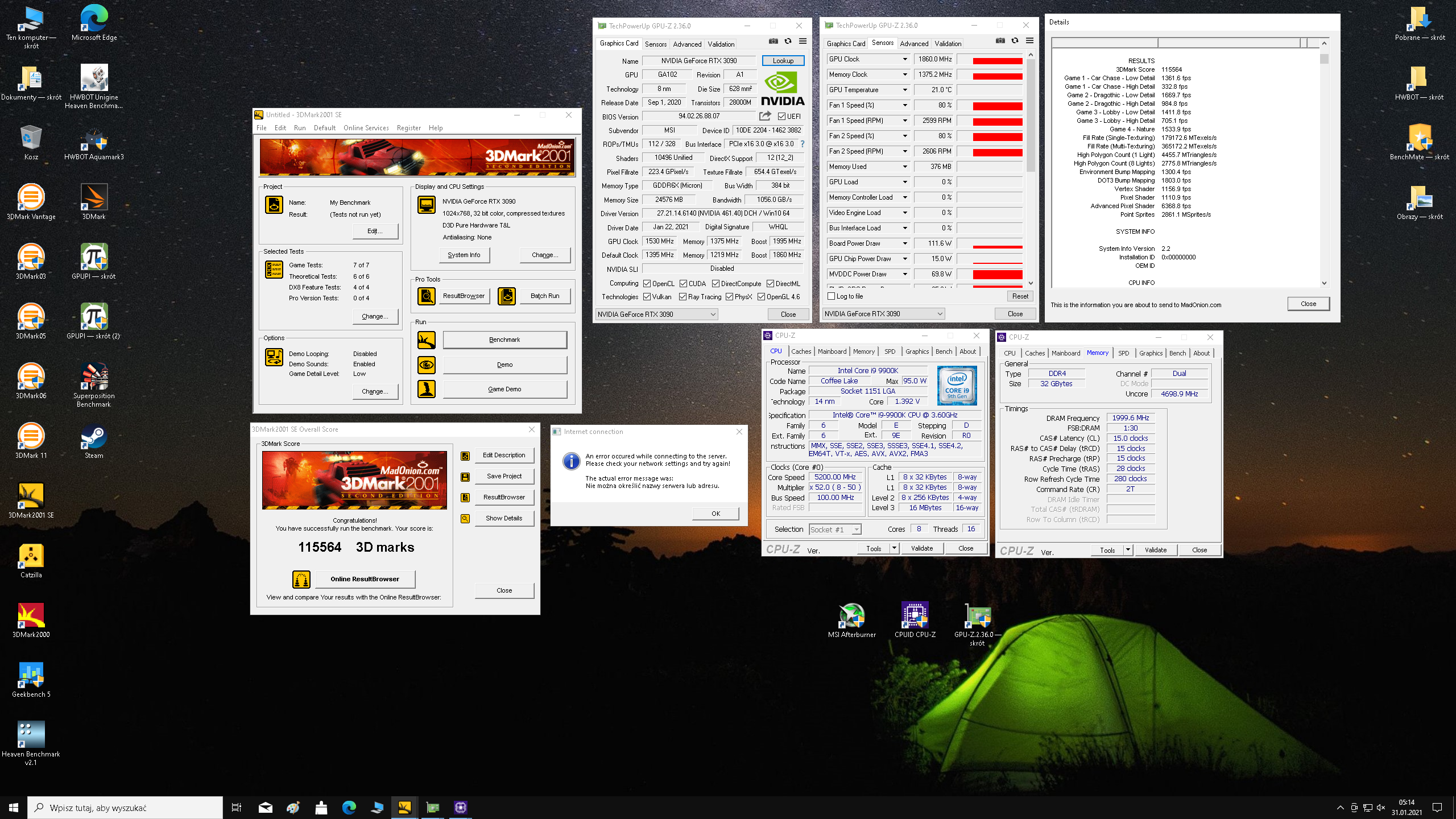Image resolution: width=1456 pixels, height=819 pixels.
Task: Click the CPU-Z taskbar icon
Action: (x=460, y=807)
